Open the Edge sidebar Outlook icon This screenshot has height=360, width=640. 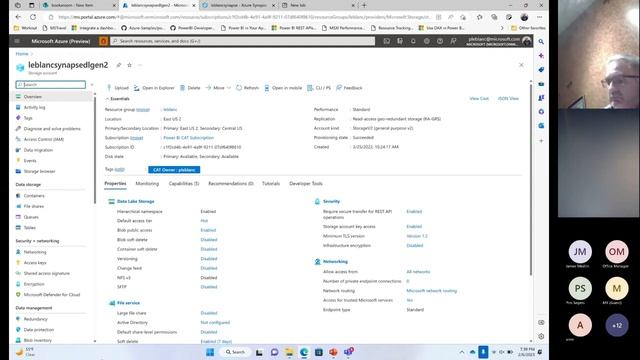tap(541, 126)
